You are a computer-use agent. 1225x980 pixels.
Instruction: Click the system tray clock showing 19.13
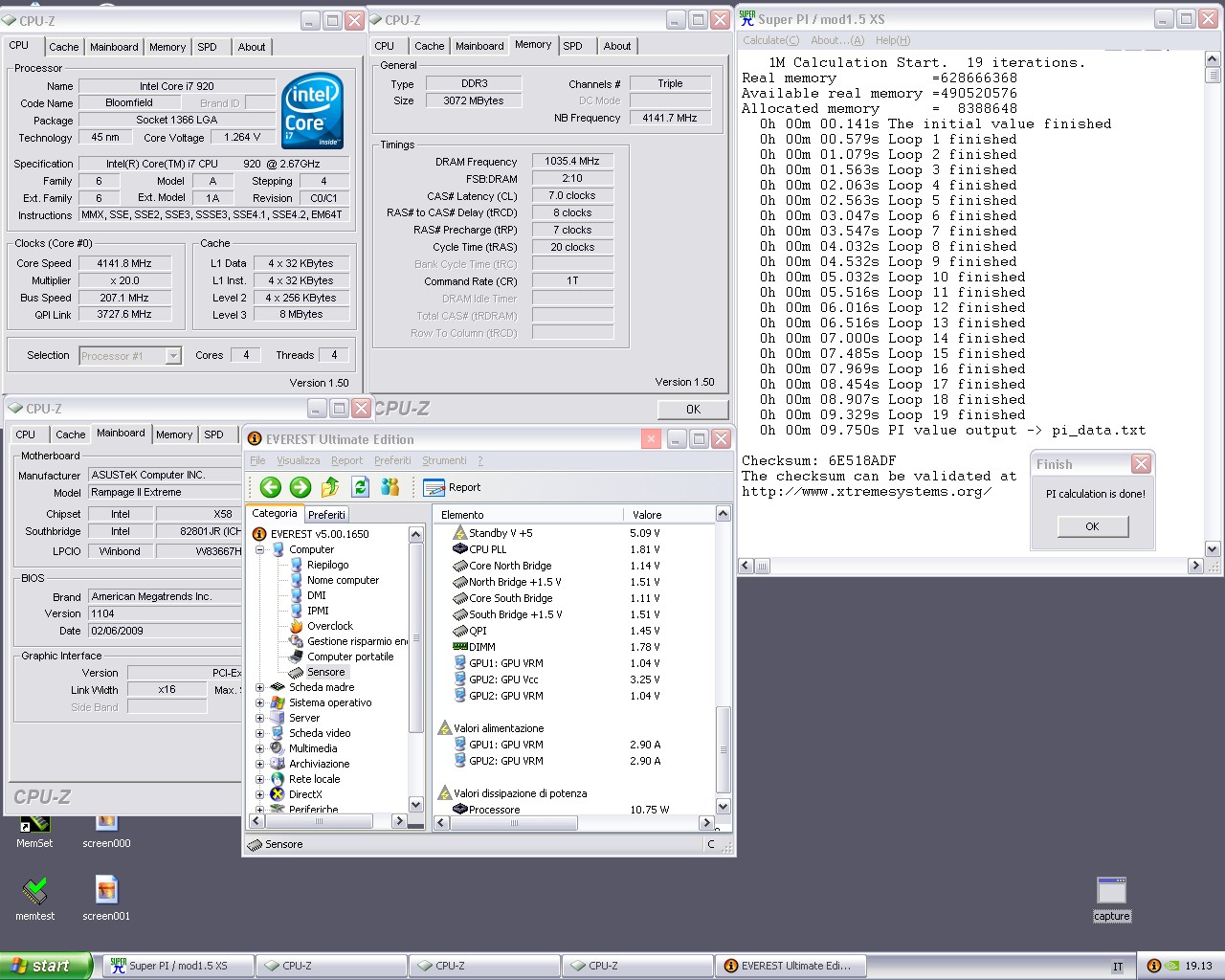[1198, 966]
